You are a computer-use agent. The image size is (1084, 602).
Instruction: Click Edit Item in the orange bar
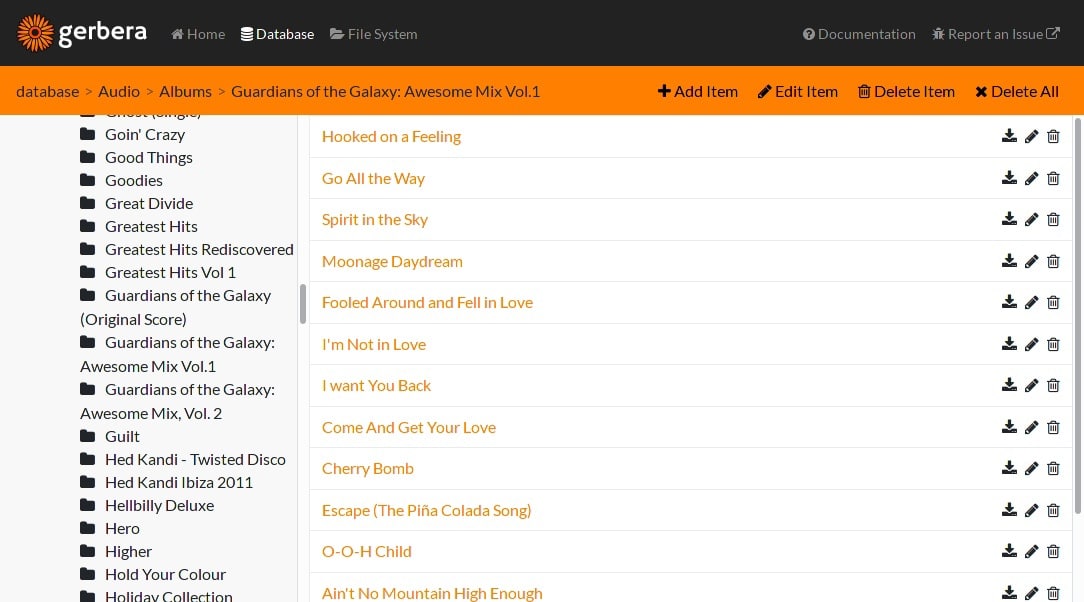point(798,91)
